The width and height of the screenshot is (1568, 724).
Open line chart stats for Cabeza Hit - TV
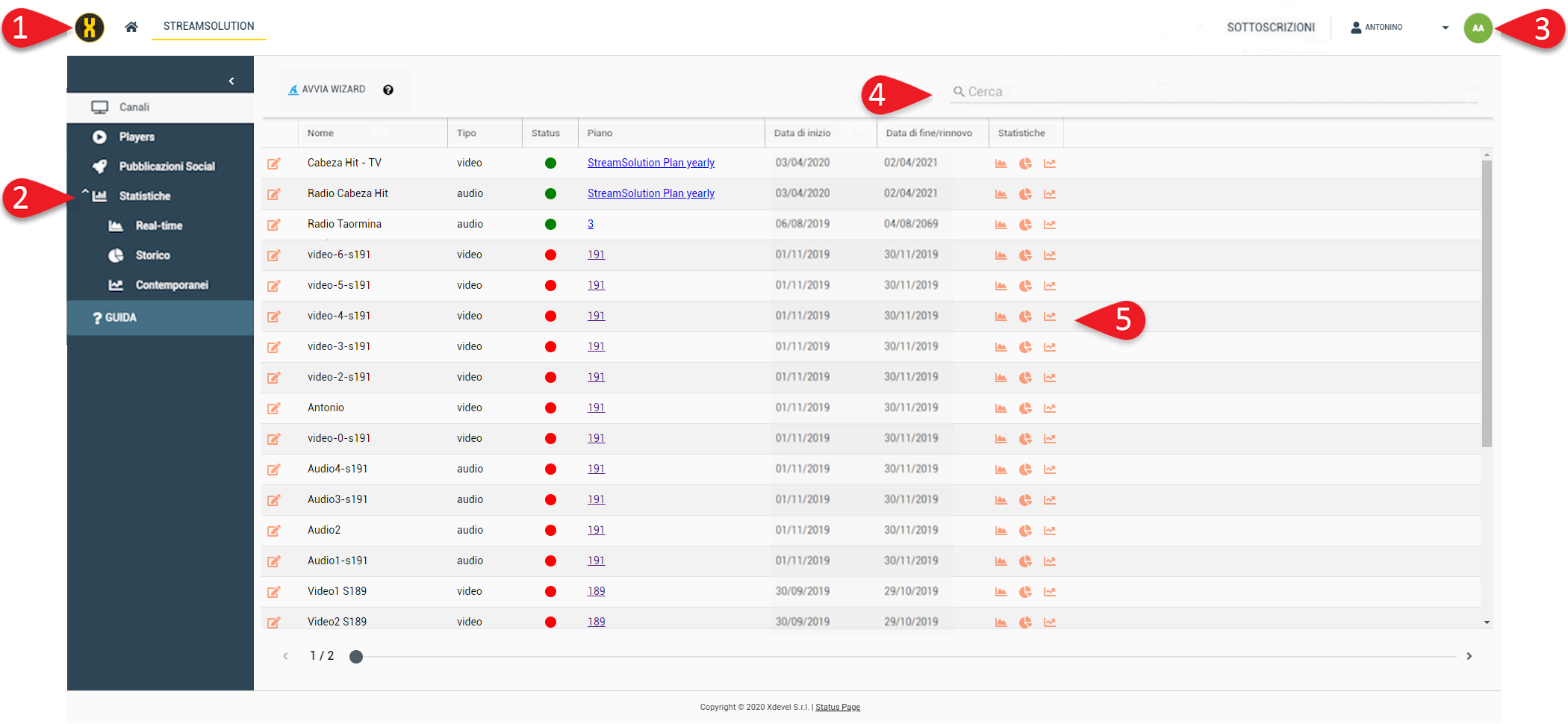click(1050, 163)
